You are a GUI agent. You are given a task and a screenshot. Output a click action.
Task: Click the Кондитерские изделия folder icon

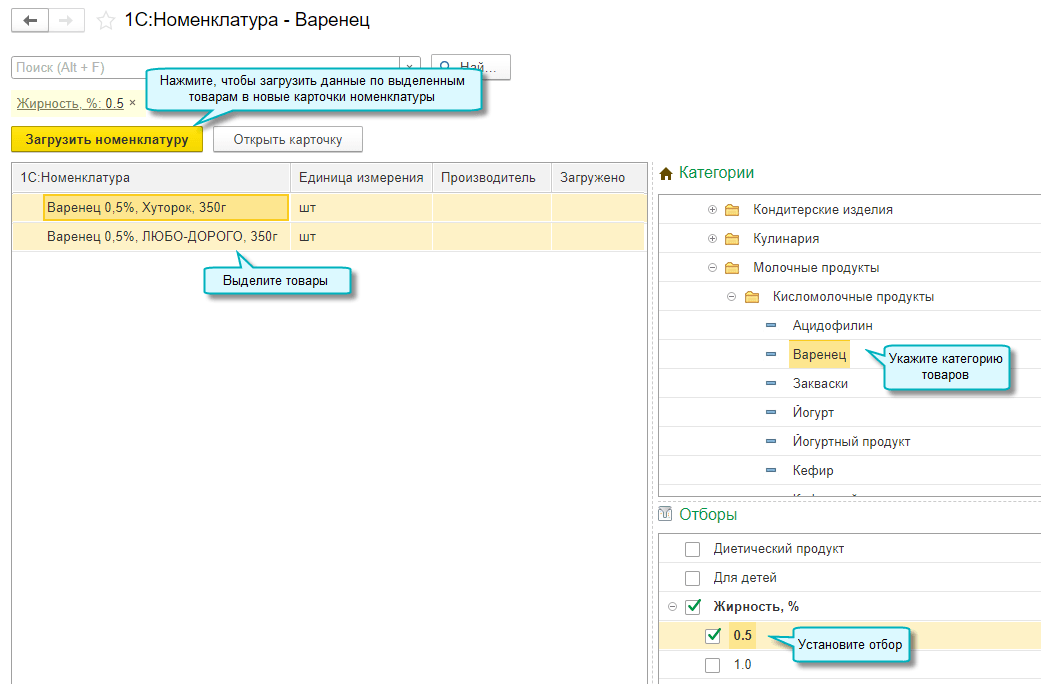(x=732, y=210)
